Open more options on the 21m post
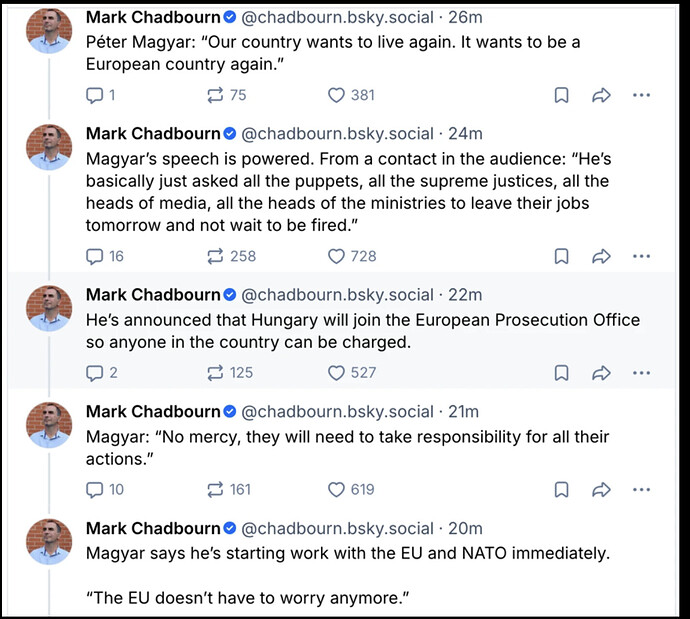Screen dimensions: 690x619 point(641,489)
